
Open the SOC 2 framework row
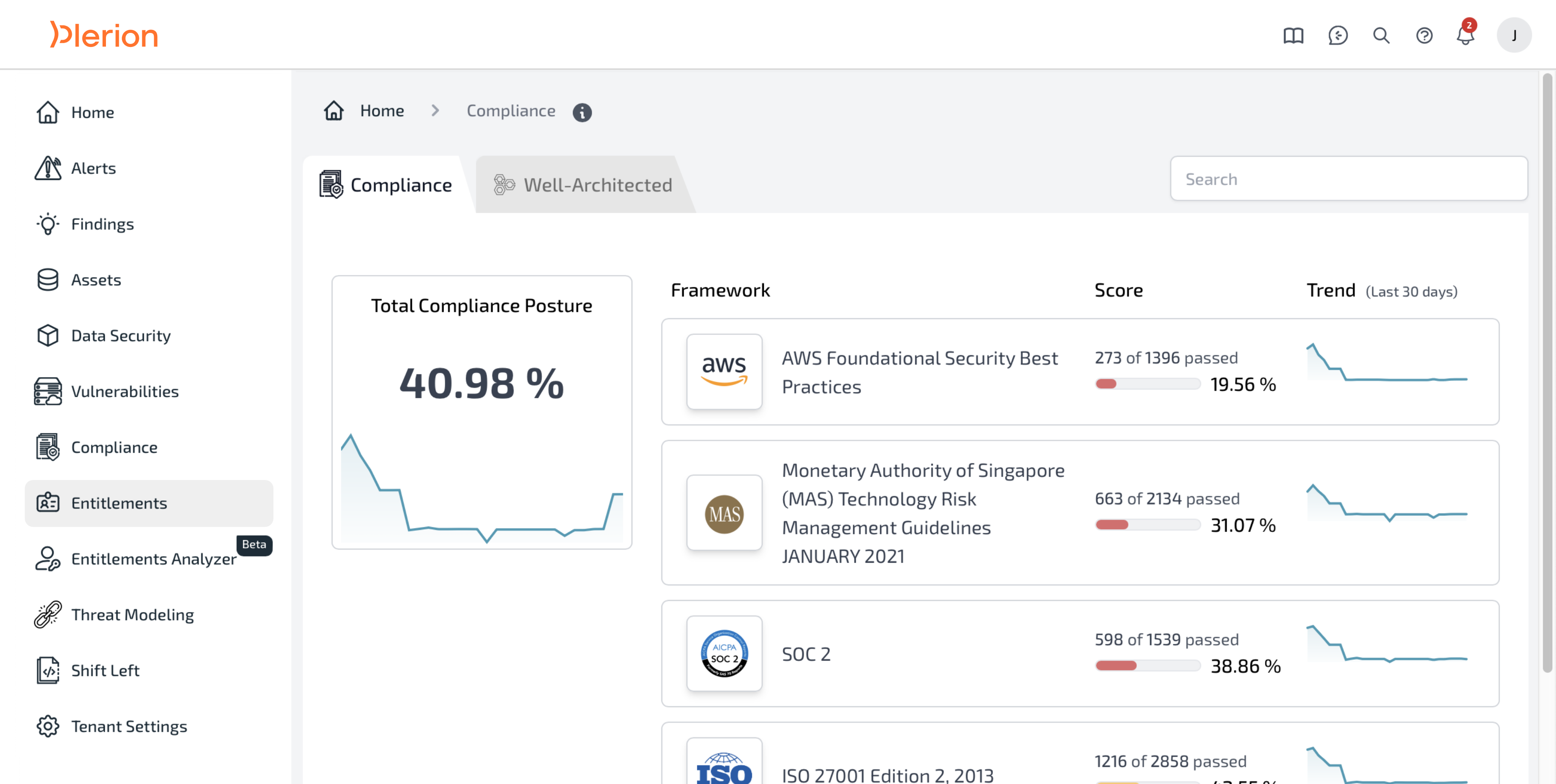tap(806, 654)
